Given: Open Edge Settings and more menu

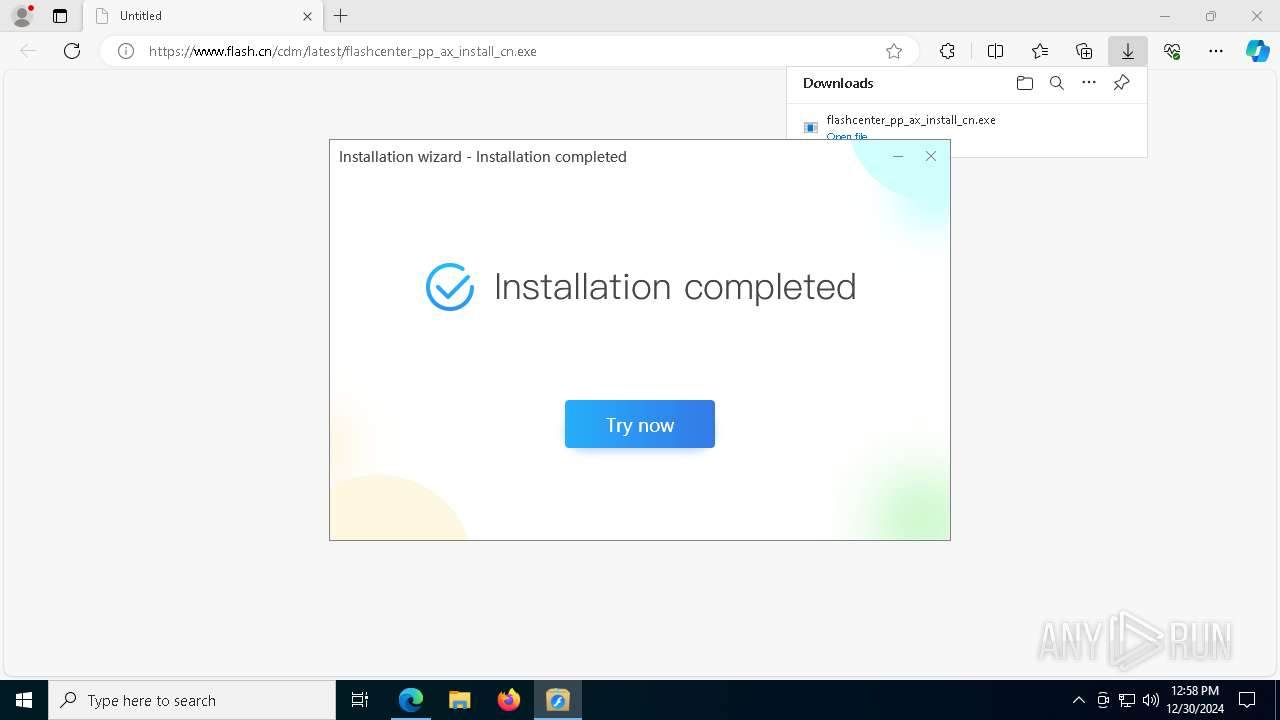Looking at the screenshot, I should 1216,51.
